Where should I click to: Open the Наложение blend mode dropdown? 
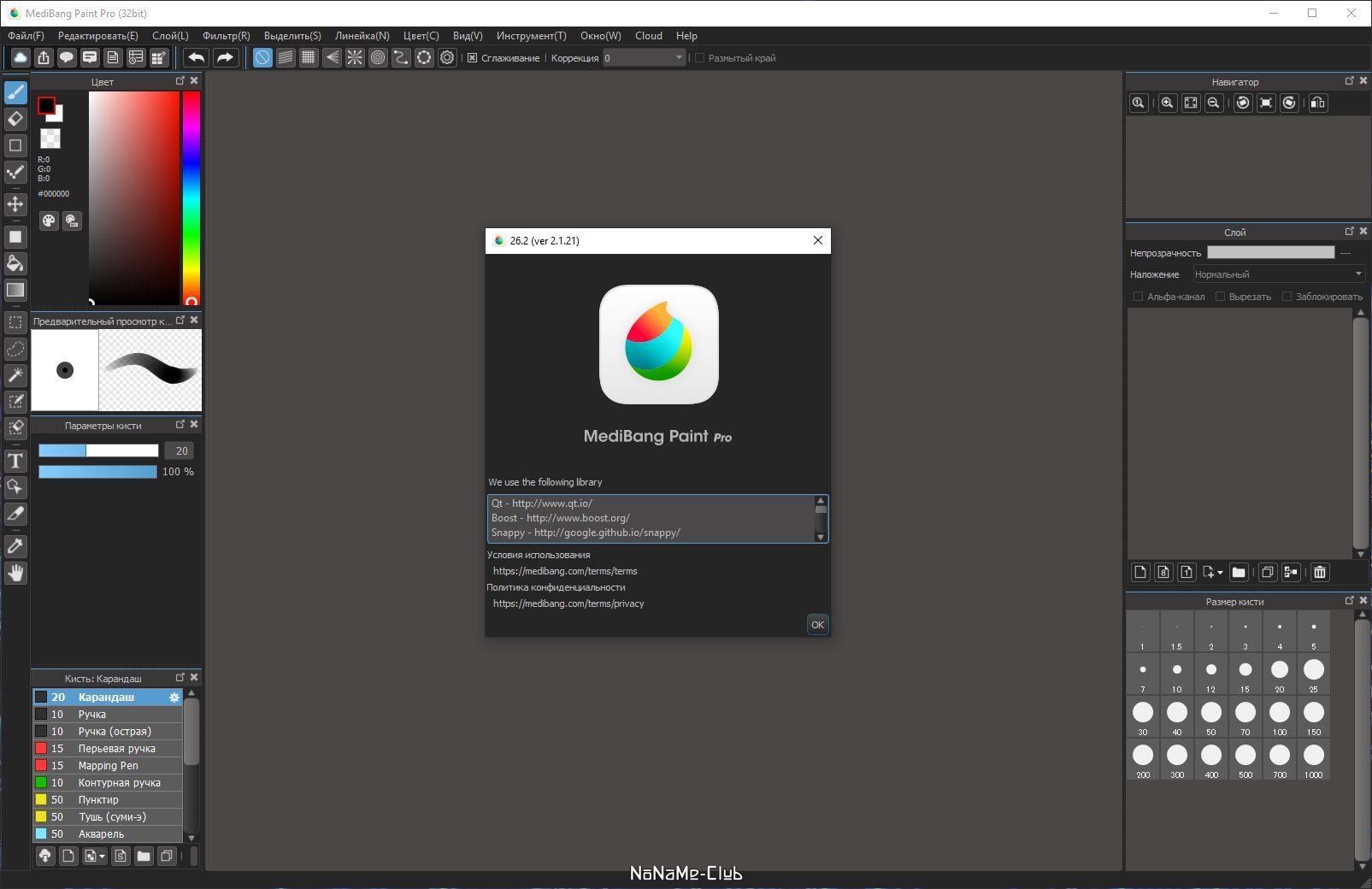point(1279,274)
